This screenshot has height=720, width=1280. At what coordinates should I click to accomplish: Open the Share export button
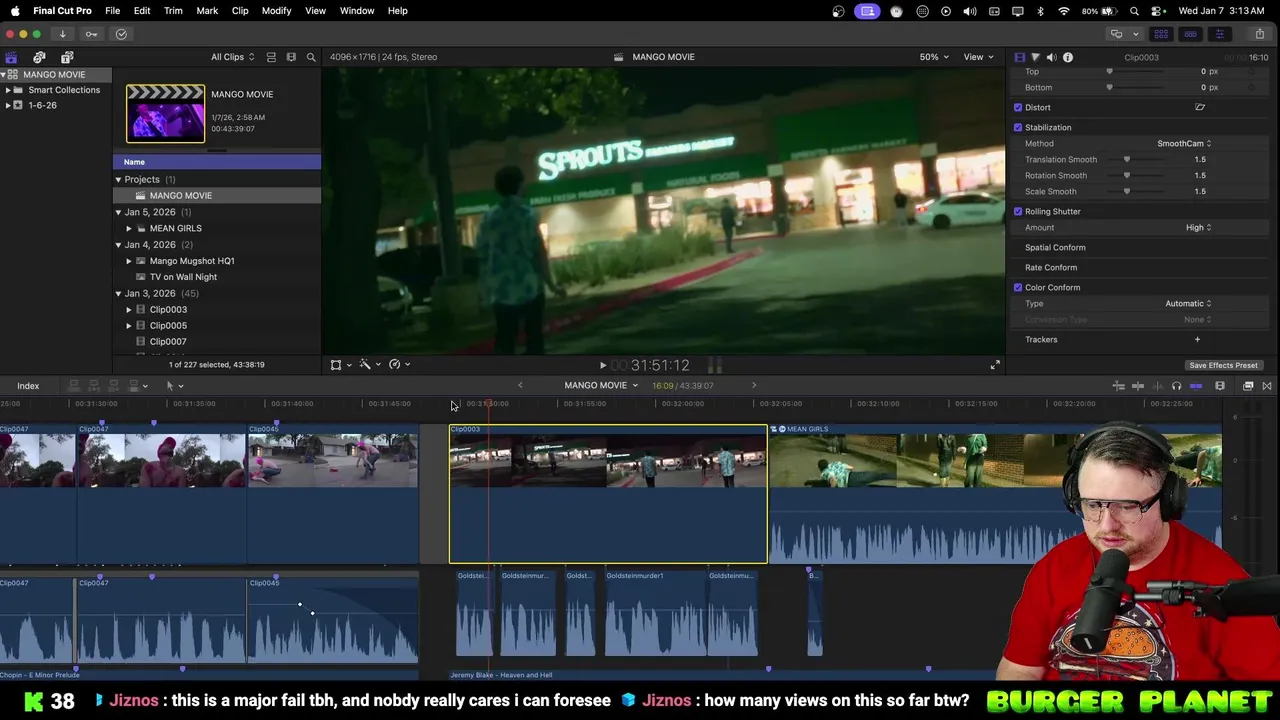(x=1259, y=34)
